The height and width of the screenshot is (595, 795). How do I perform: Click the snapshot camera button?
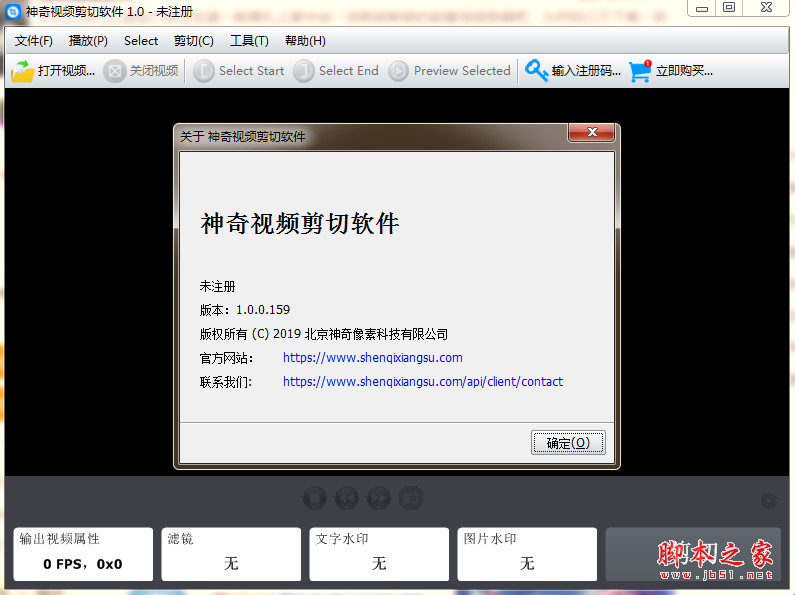point(411,498)
